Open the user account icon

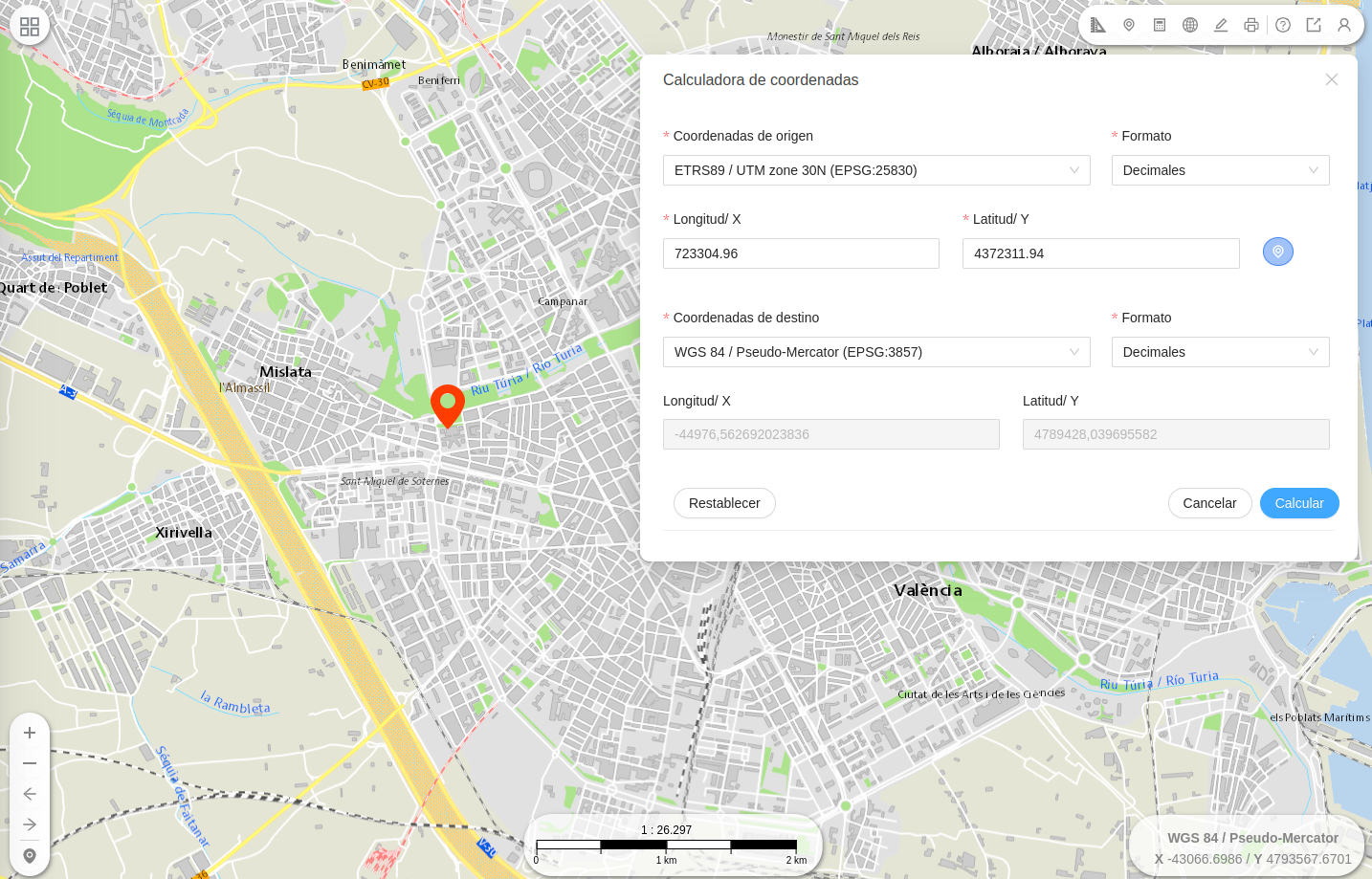tap(1344, 25)
